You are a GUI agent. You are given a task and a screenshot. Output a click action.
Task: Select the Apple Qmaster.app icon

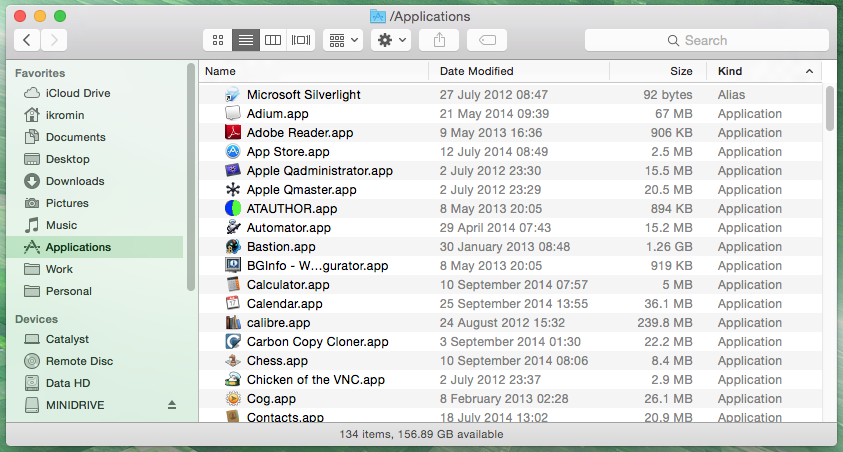[x=233, y=190]
